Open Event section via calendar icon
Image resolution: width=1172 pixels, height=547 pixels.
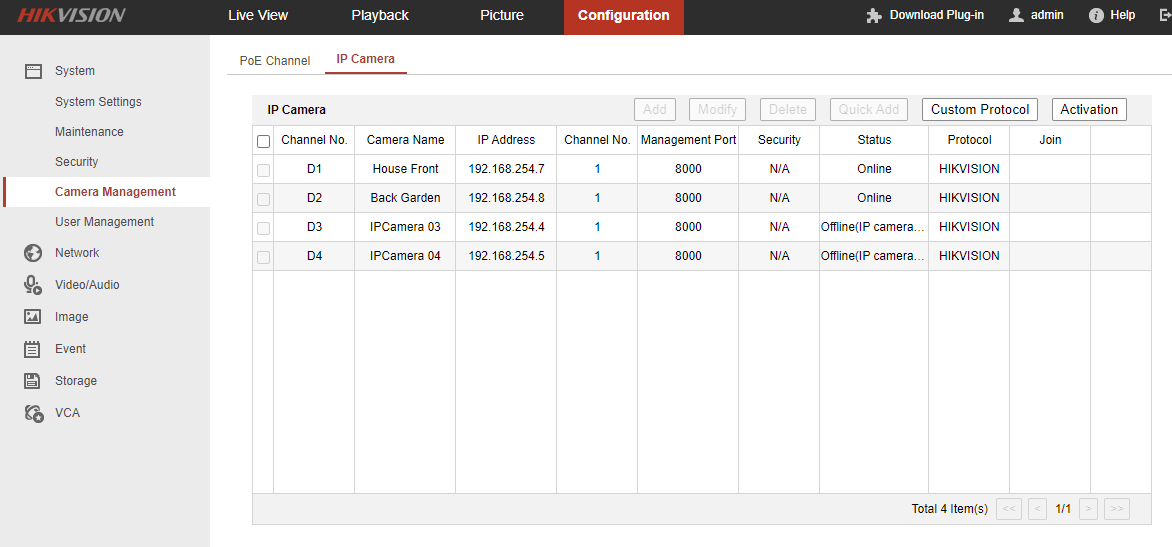[x=33, y=349]
